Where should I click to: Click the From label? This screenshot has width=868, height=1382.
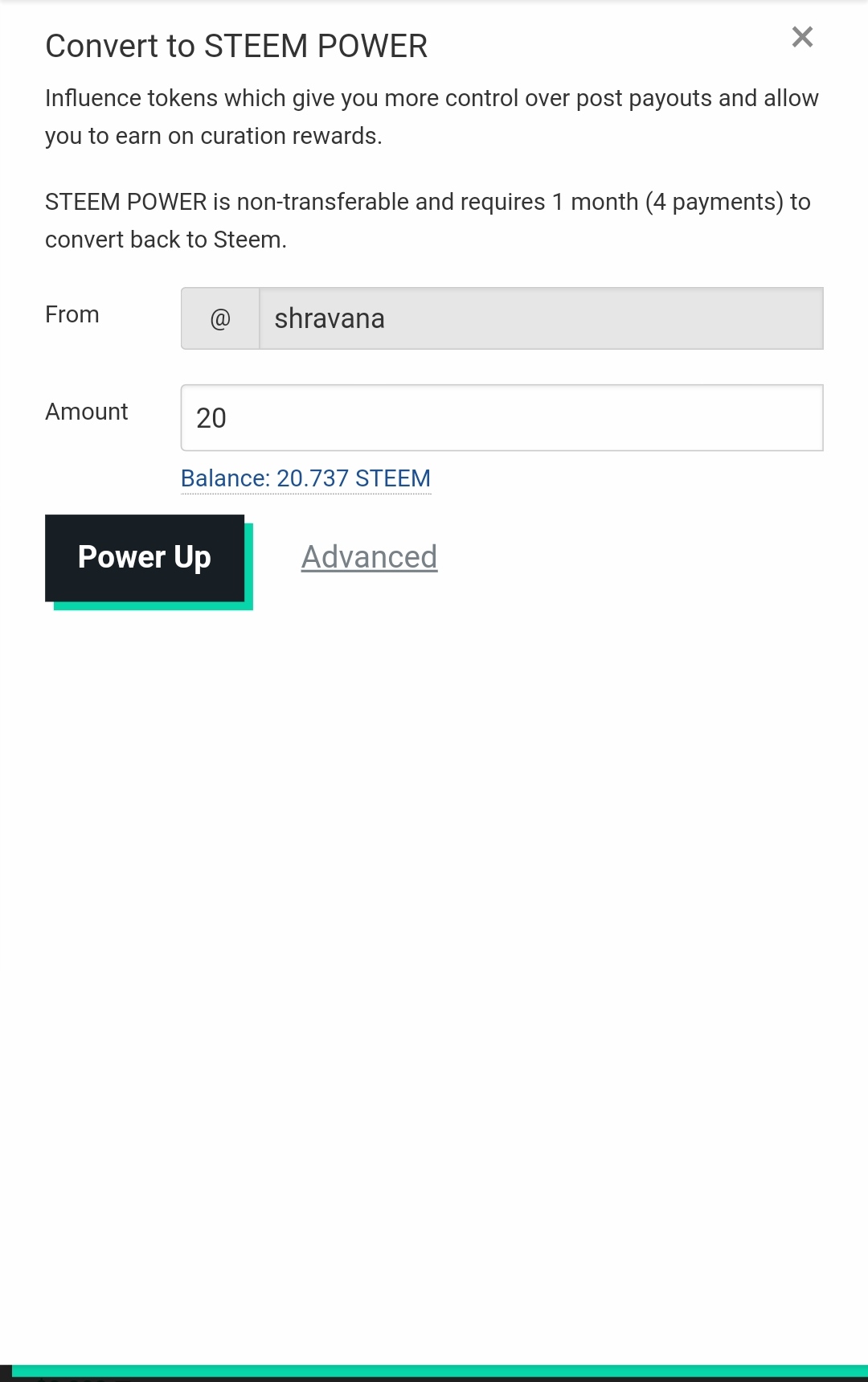(x=72, y=314)
